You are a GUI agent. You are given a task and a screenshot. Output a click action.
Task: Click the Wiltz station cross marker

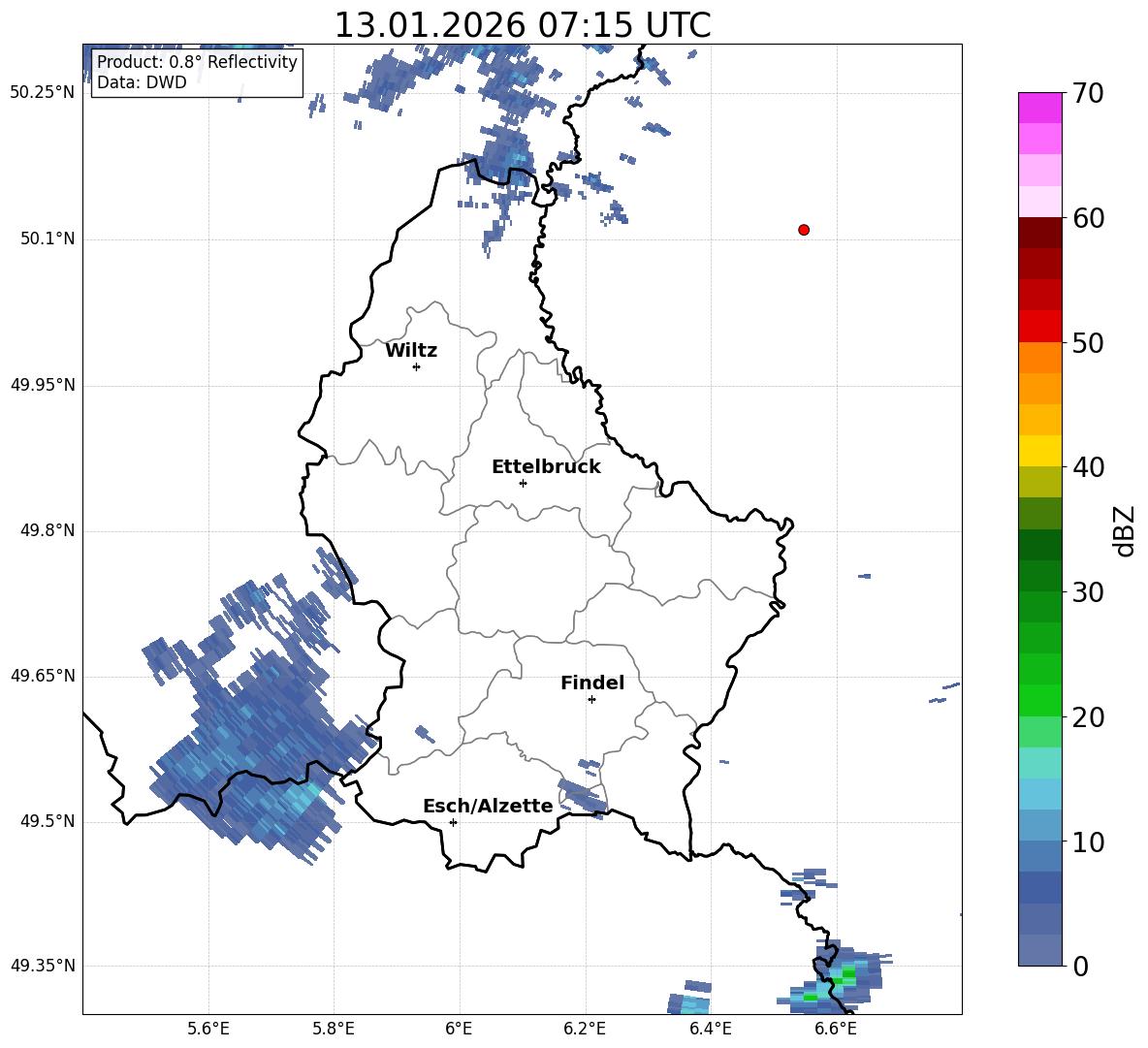pos(417,366)
